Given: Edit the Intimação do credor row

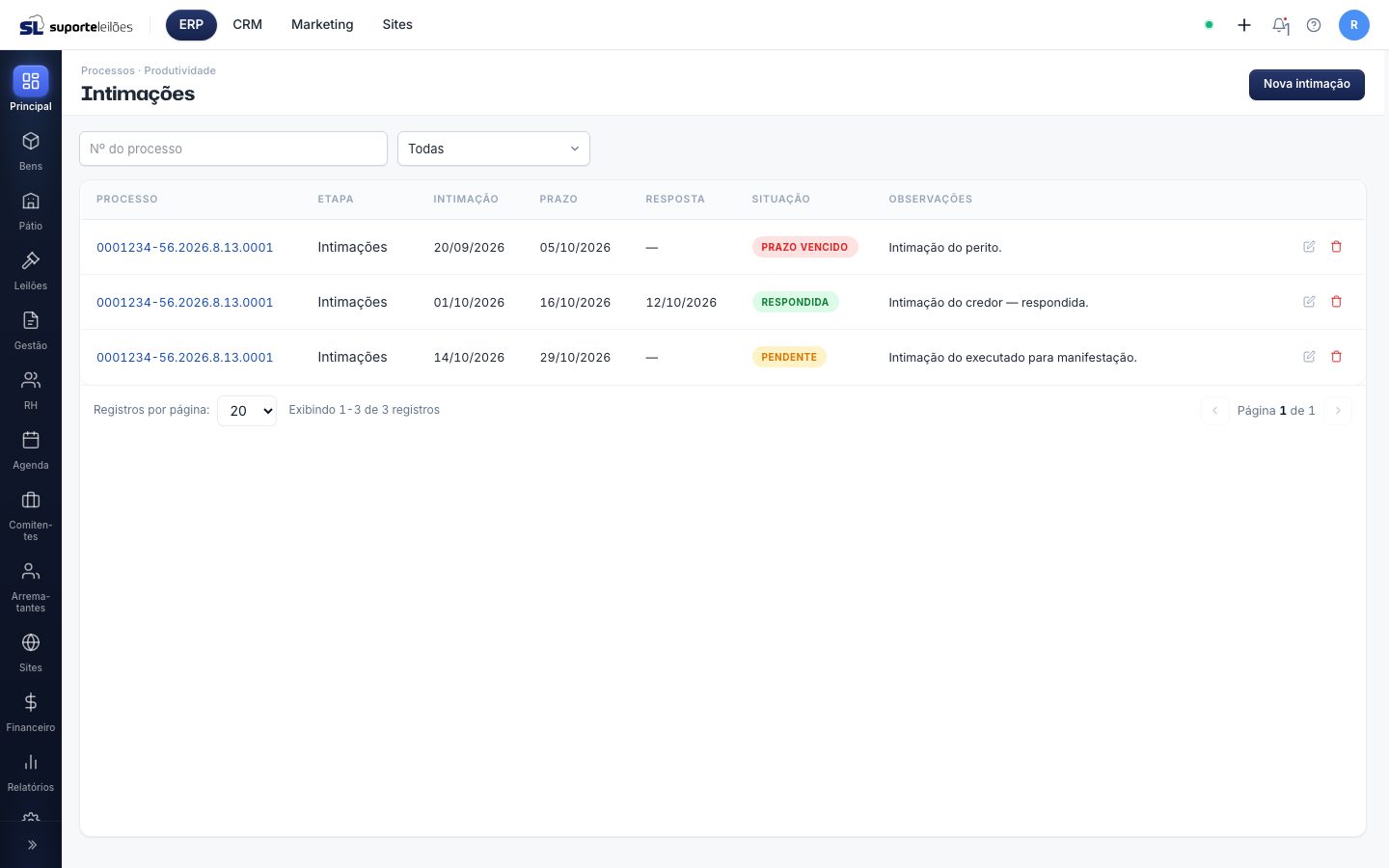Looking at the screenshot, I should click(1309, 302).
